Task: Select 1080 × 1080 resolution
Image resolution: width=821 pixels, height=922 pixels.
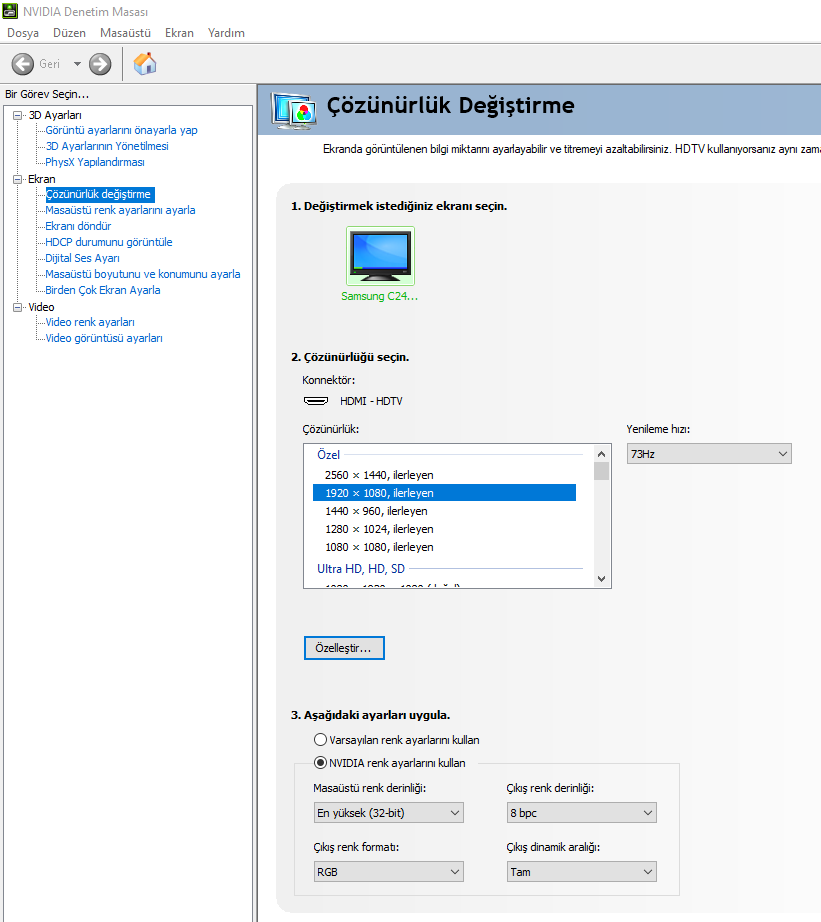Action: tap(444, 547)
